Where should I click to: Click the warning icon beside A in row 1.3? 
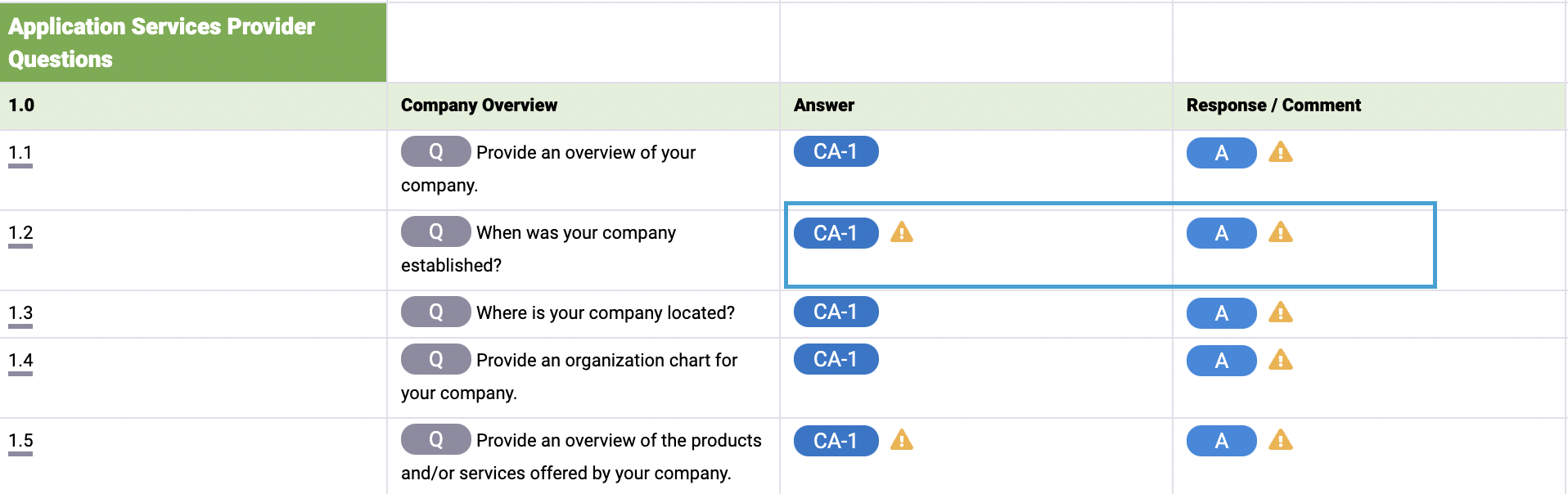1281,312
